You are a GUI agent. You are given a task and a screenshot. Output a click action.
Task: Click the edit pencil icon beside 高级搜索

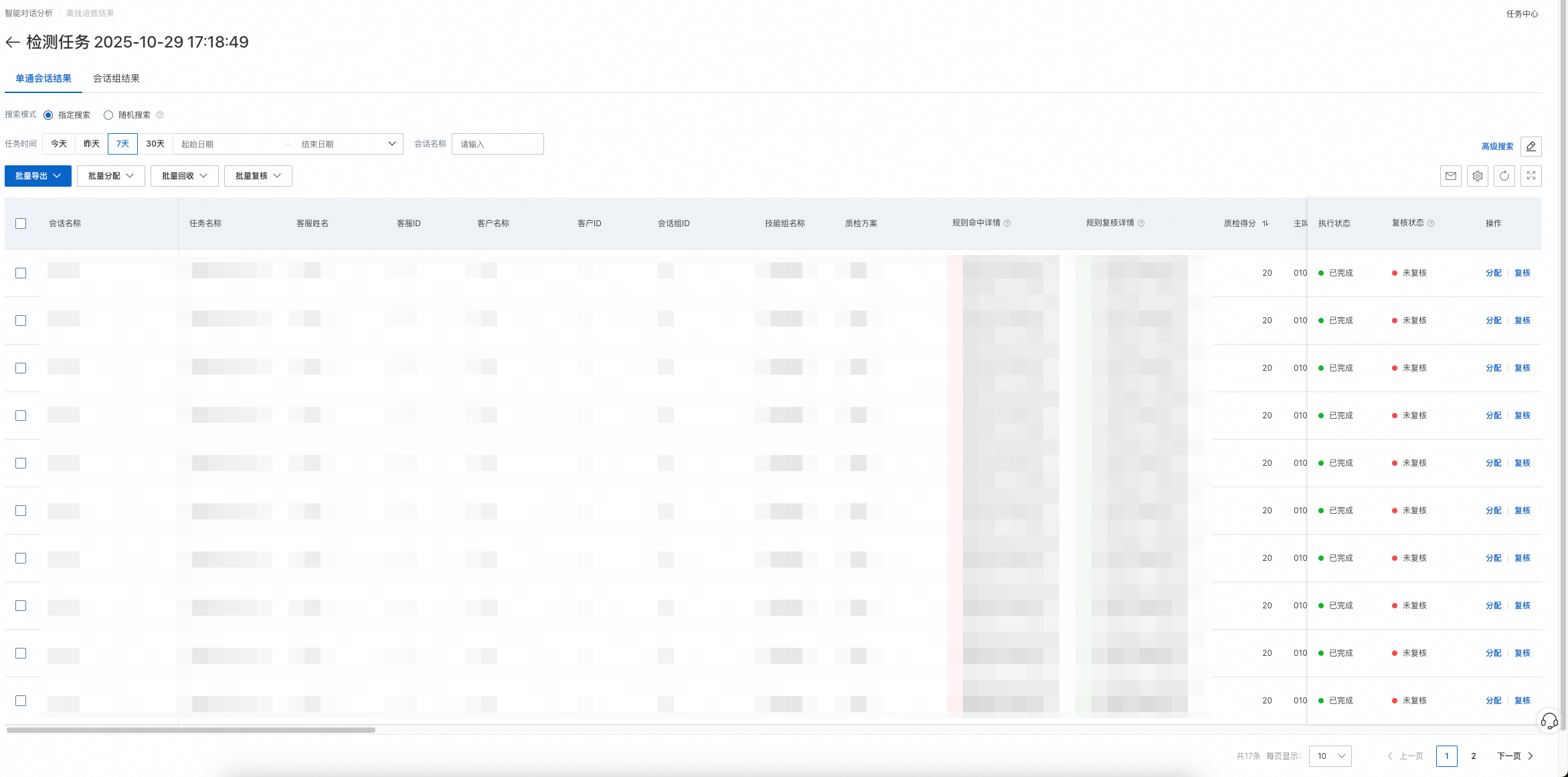tap(1531, 147)
